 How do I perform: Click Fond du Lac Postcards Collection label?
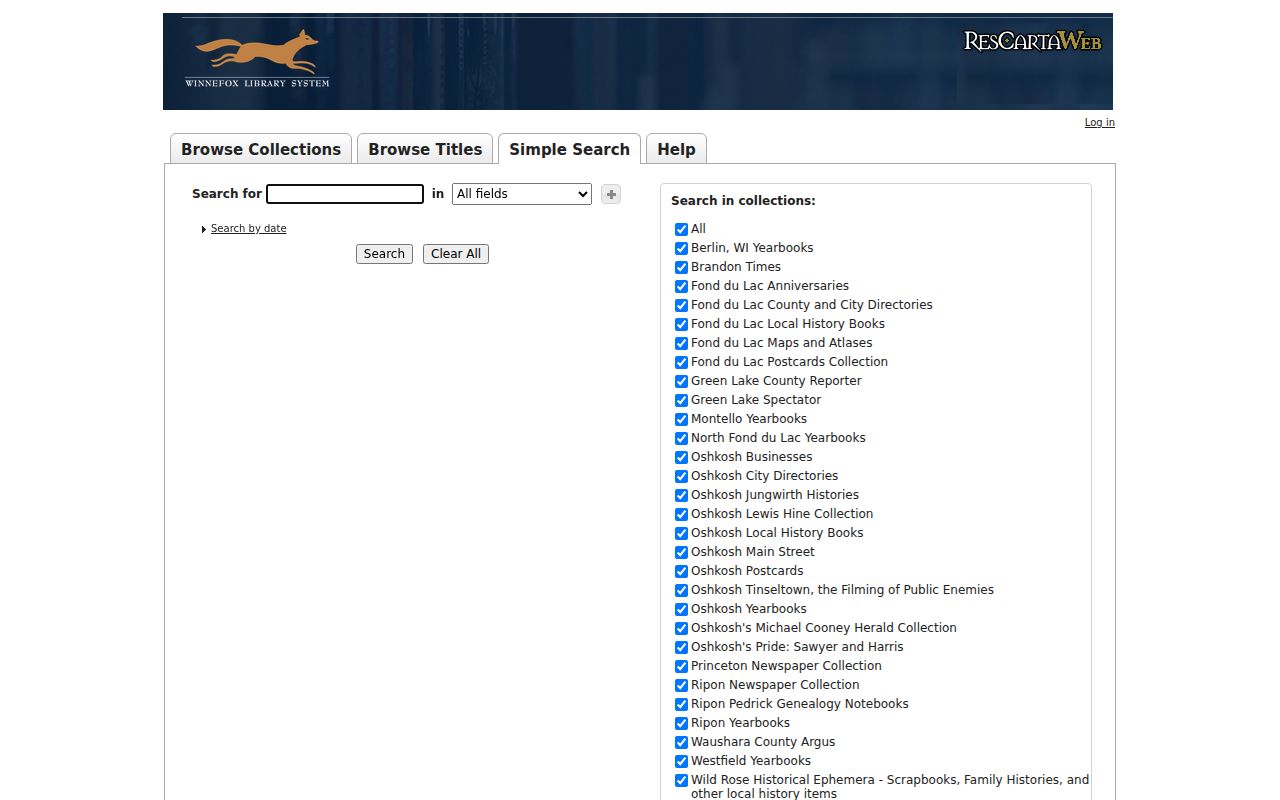point(789,362)
